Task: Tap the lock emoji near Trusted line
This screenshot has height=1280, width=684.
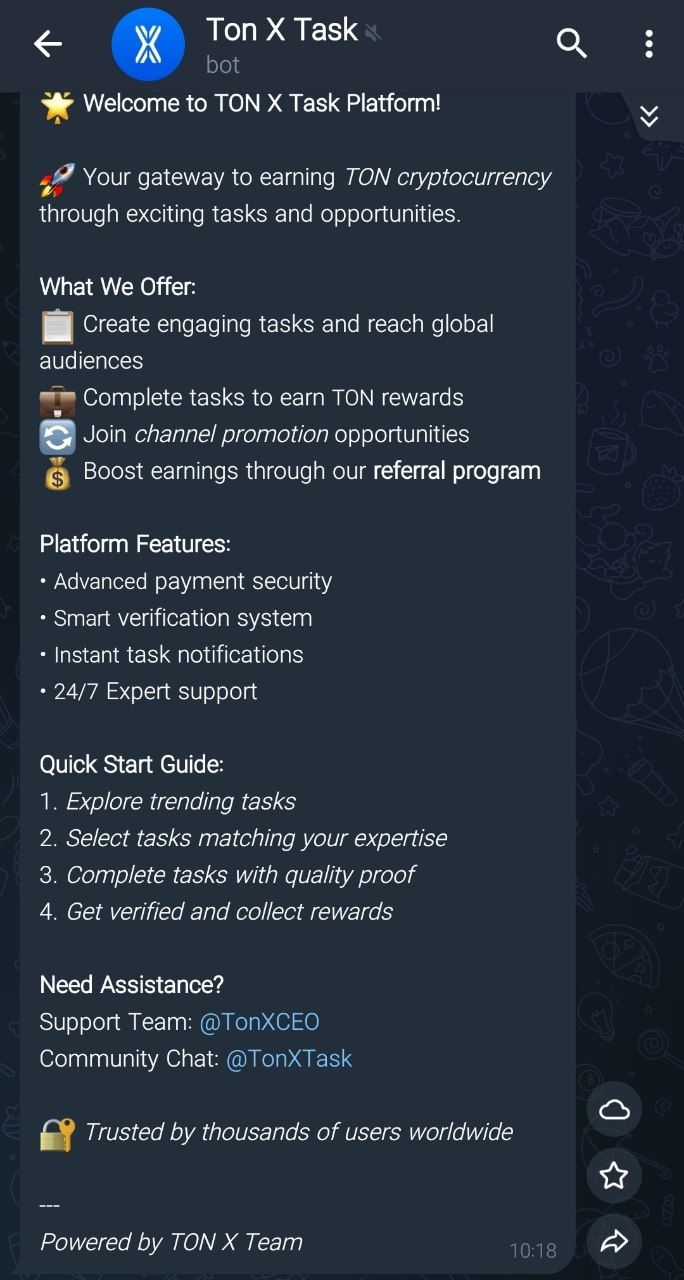Action: point(57,1133)
